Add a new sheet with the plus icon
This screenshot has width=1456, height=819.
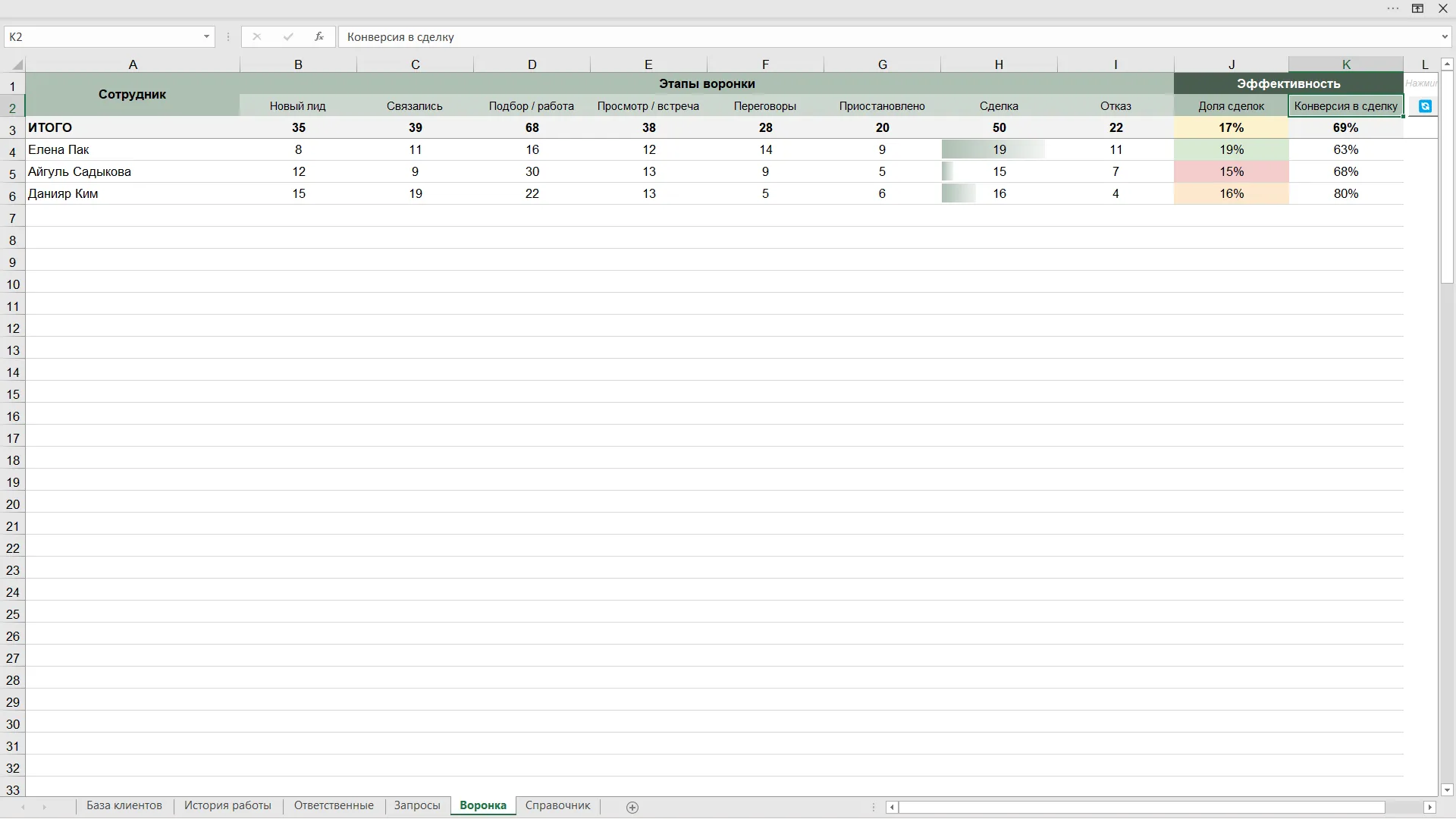[x=632, y=807]
